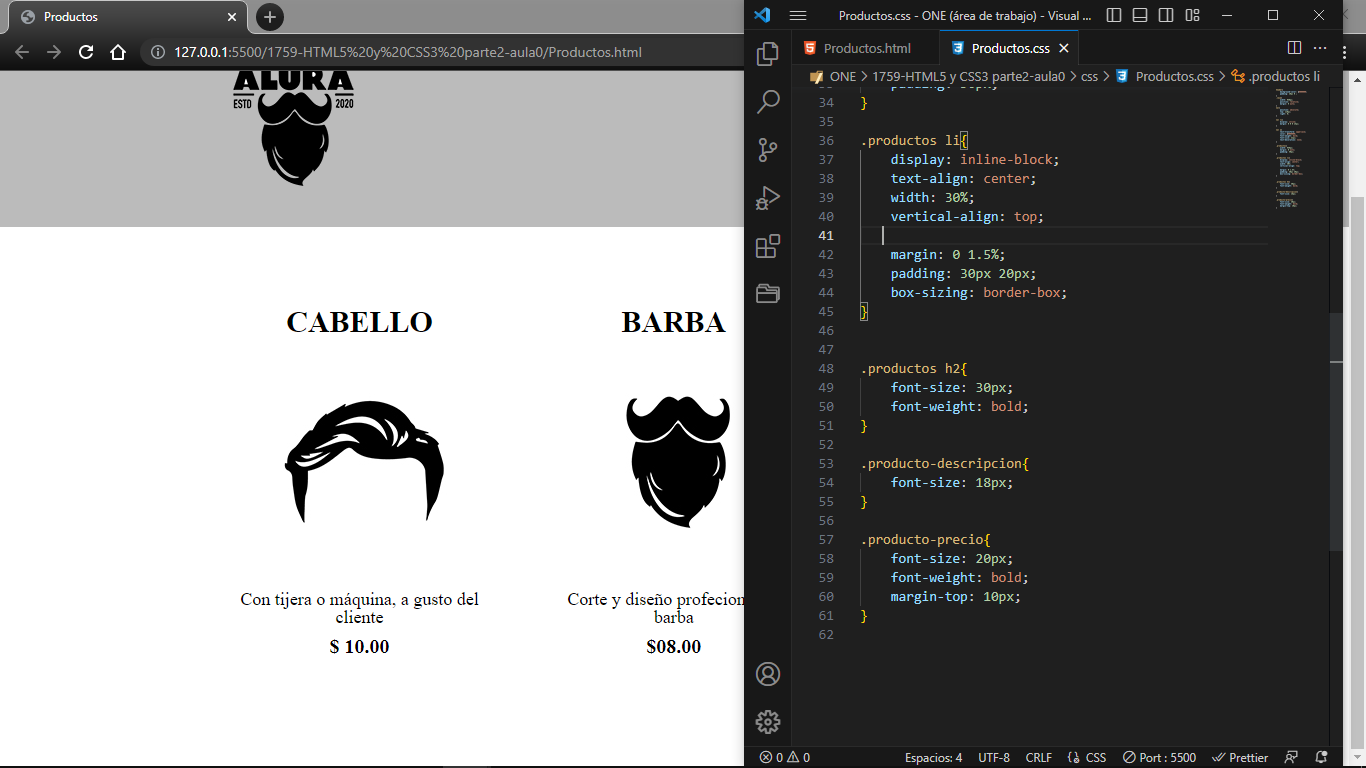The height and width of the screenshot is (768, 1366).
Task: Open the editor More Actions ellipsis menu
Action: point(1320,48)
